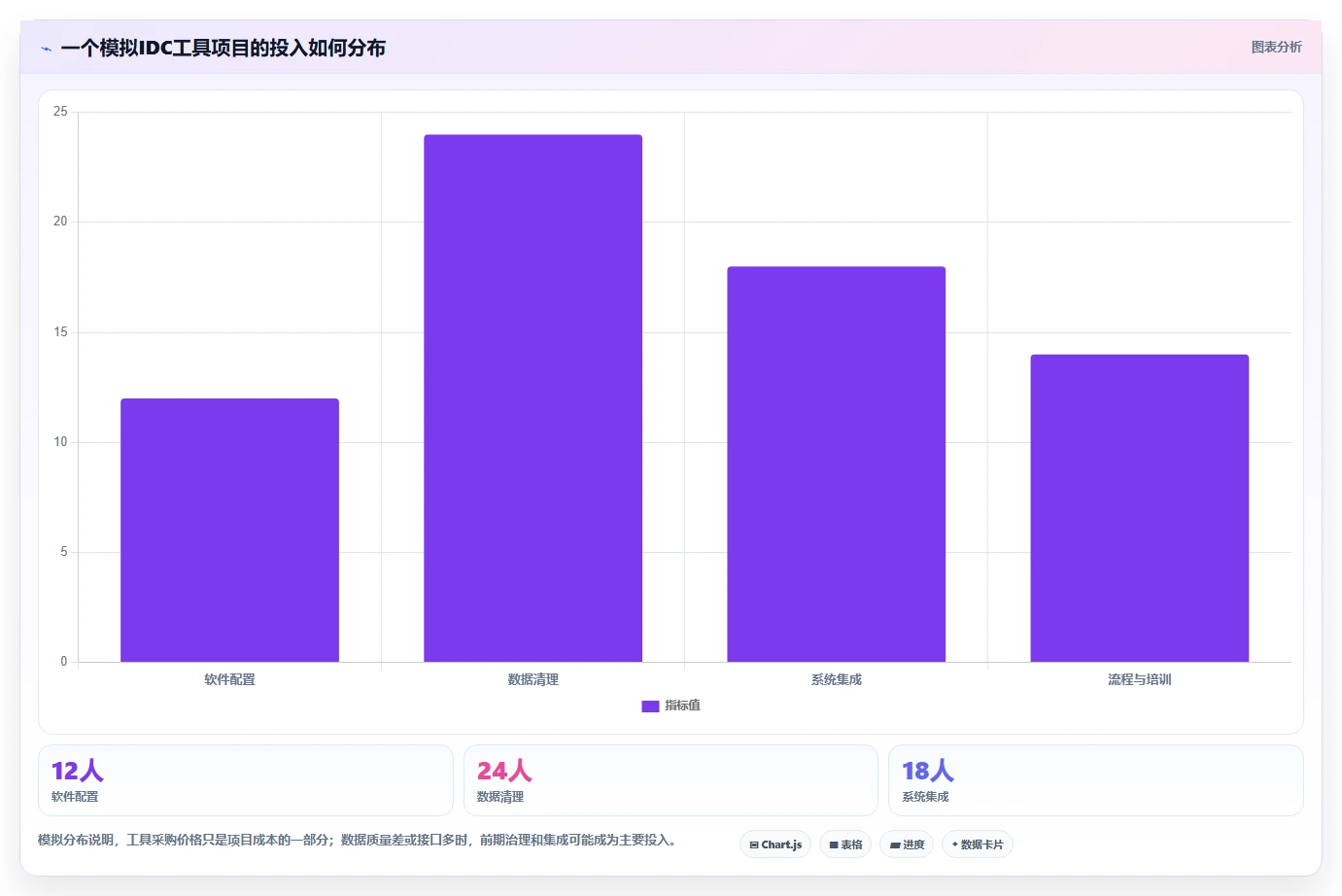Click the 系统集成 x-axis label
The image size is (1342, 896).
(x=836, y=679)
